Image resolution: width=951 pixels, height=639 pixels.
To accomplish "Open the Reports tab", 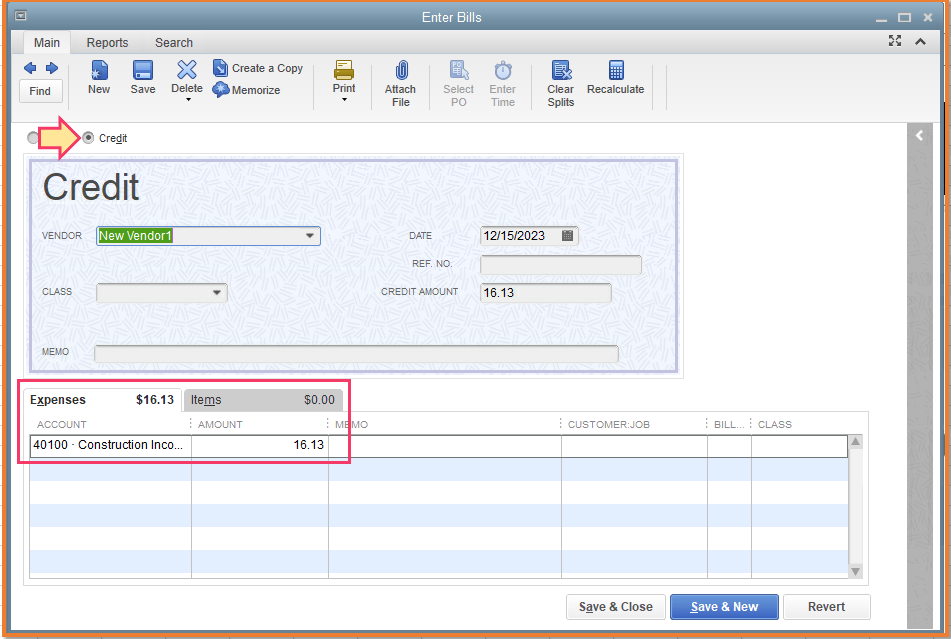I will click(107, 42).
